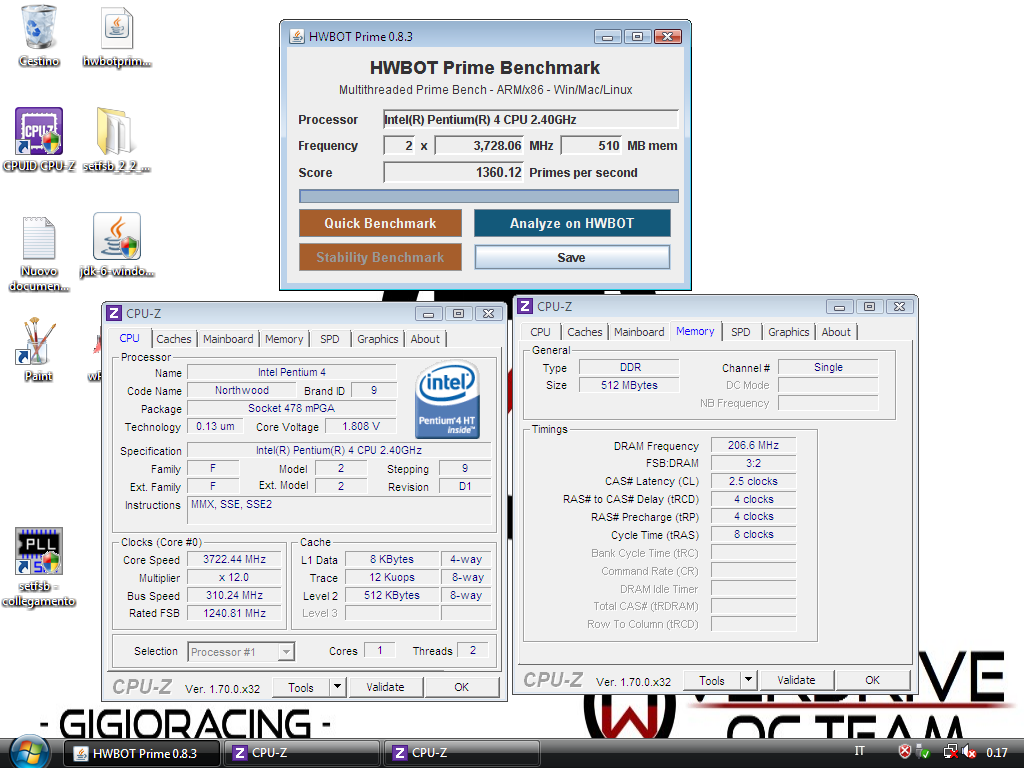Open SPD tab in right CPU-Z window
Viewport: 1024px width, 768px height.
coord(741,332)
